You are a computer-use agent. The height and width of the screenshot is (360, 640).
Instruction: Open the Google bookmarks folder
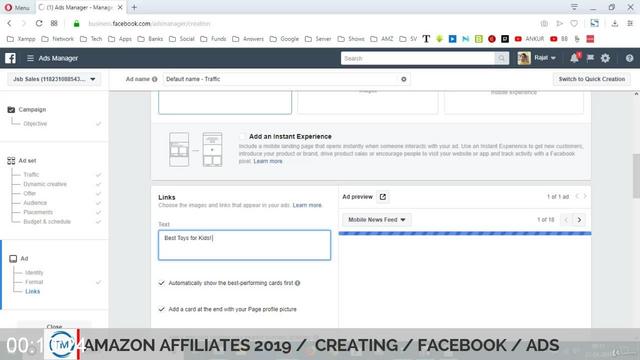284,39
